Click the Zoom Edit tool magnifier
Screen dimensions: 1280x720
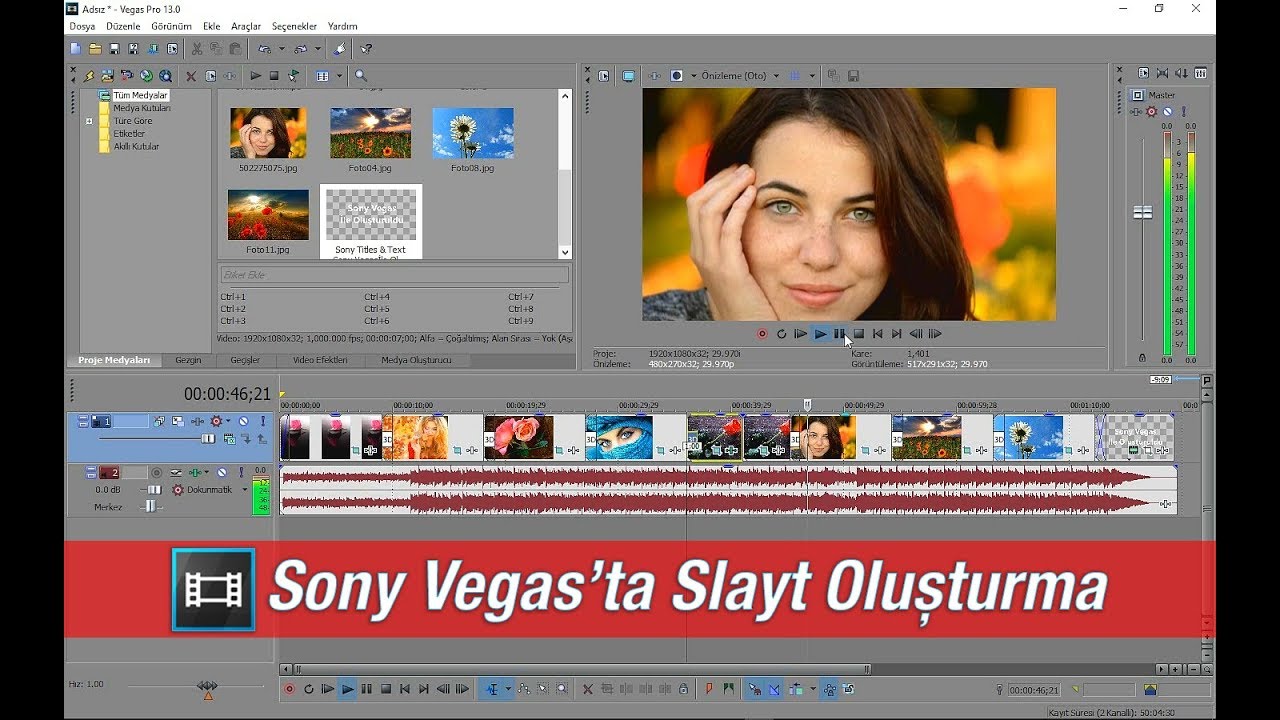tap(562, 689)
